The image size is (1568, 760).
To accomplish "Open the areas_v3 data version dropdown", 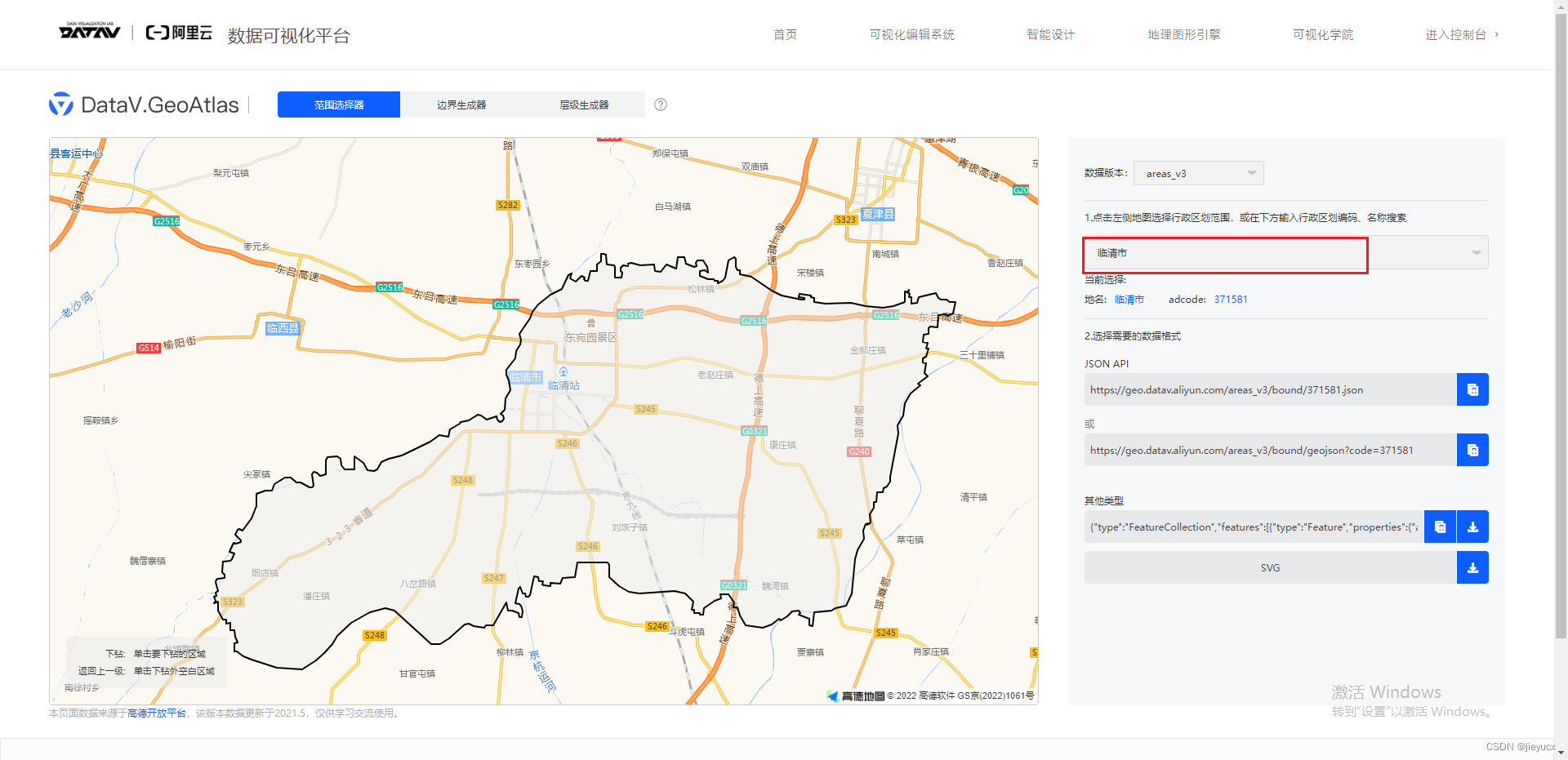I will [x=1197, y=172].
